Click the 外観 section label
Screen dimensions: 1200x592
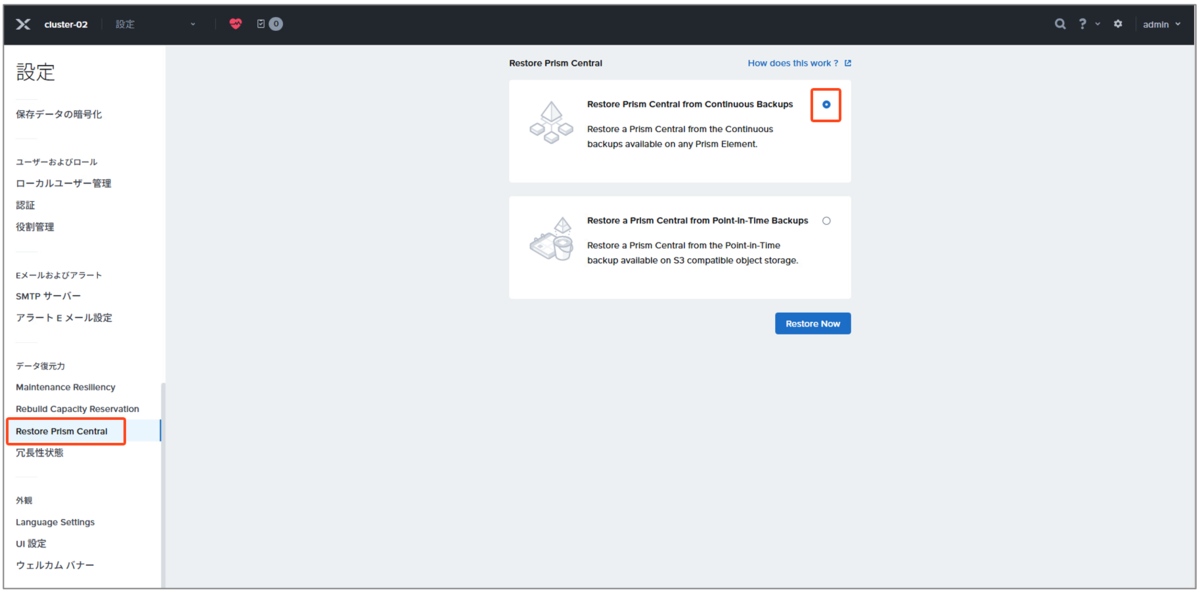pyautogui.click(x=24, y=500)
